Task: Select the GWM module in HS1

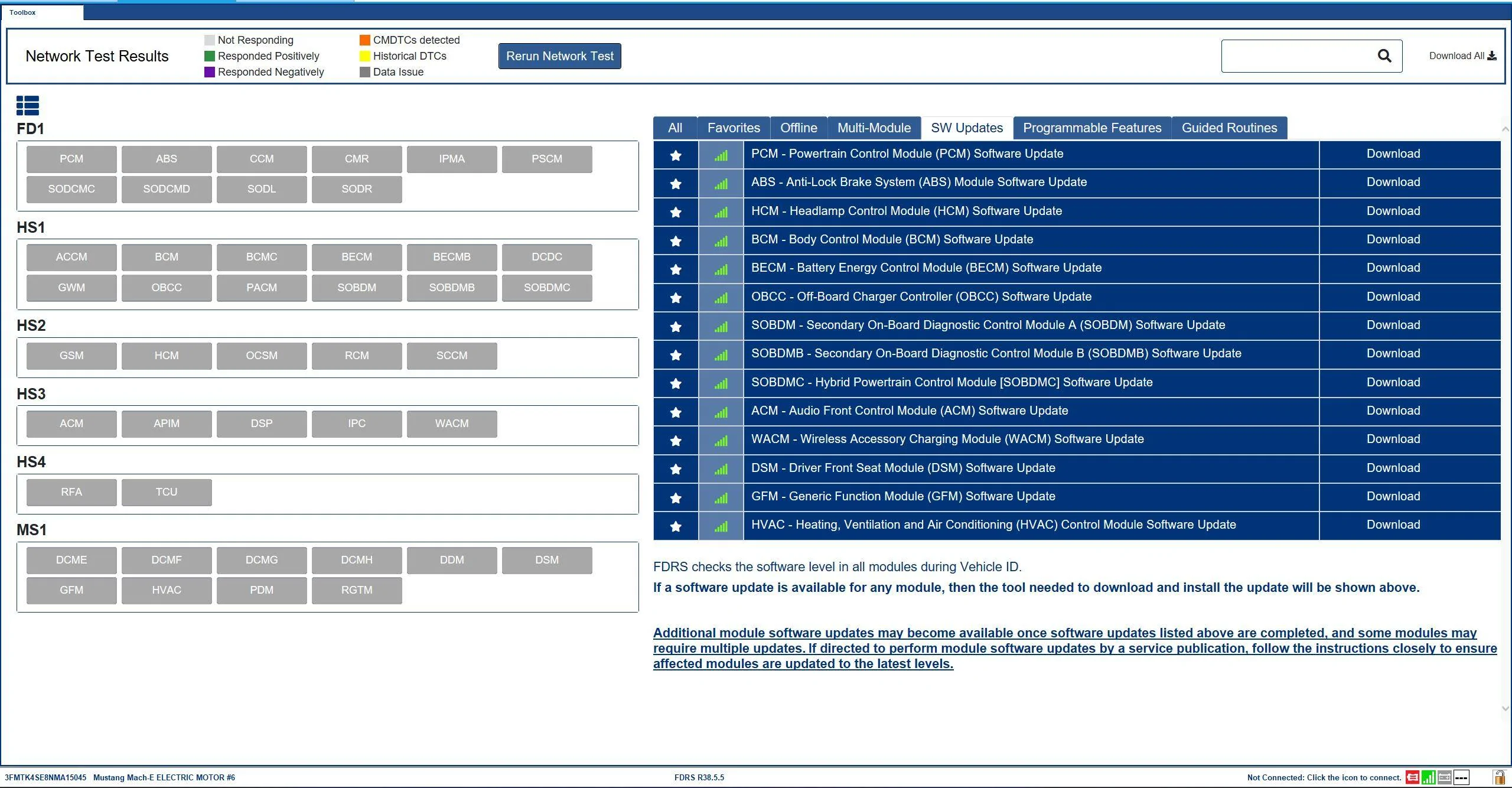Action: point(71,288)
